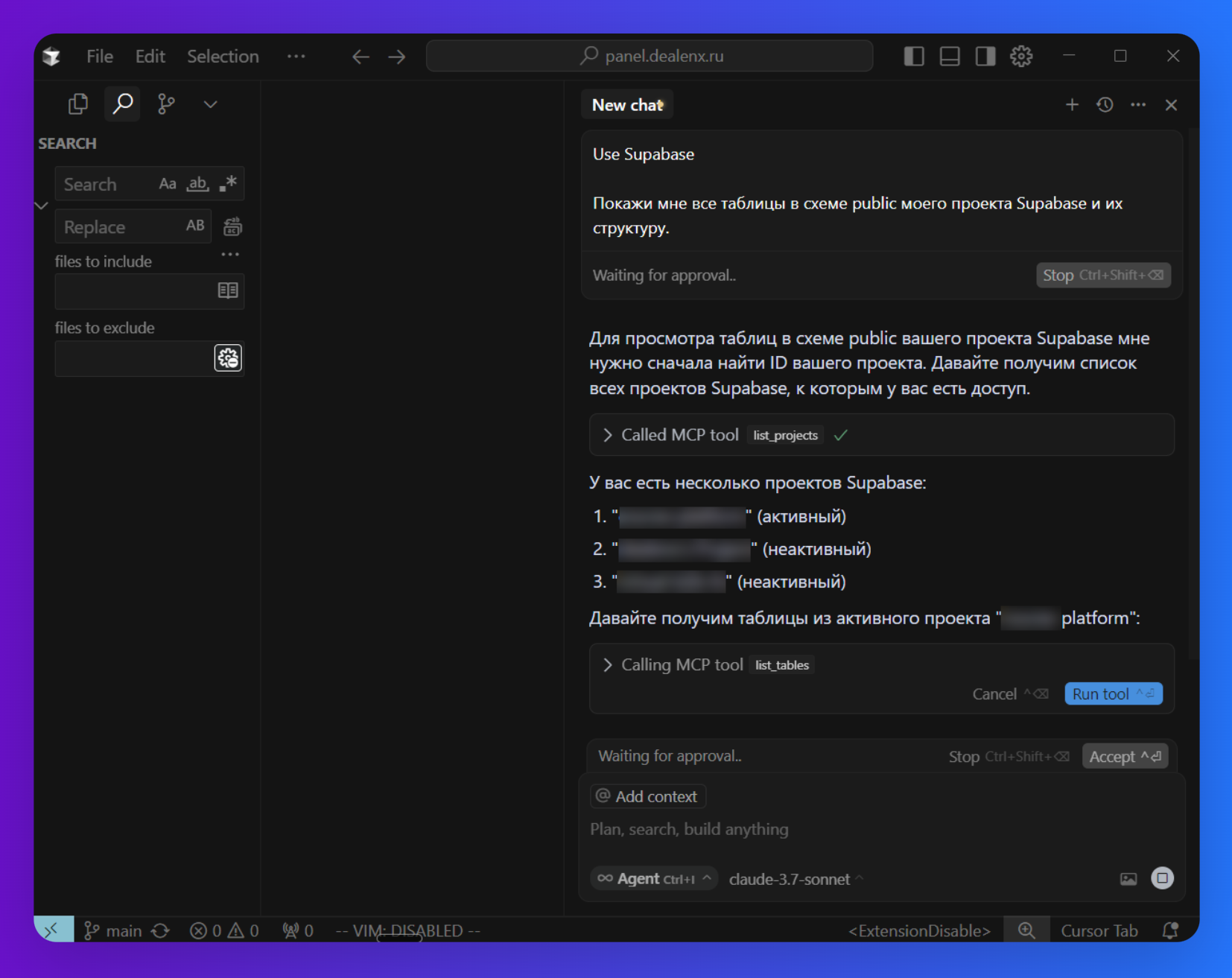Open chat history clock icon
The width and height of the screenshot is (1232, 978).
click(x=1105, y=105)
